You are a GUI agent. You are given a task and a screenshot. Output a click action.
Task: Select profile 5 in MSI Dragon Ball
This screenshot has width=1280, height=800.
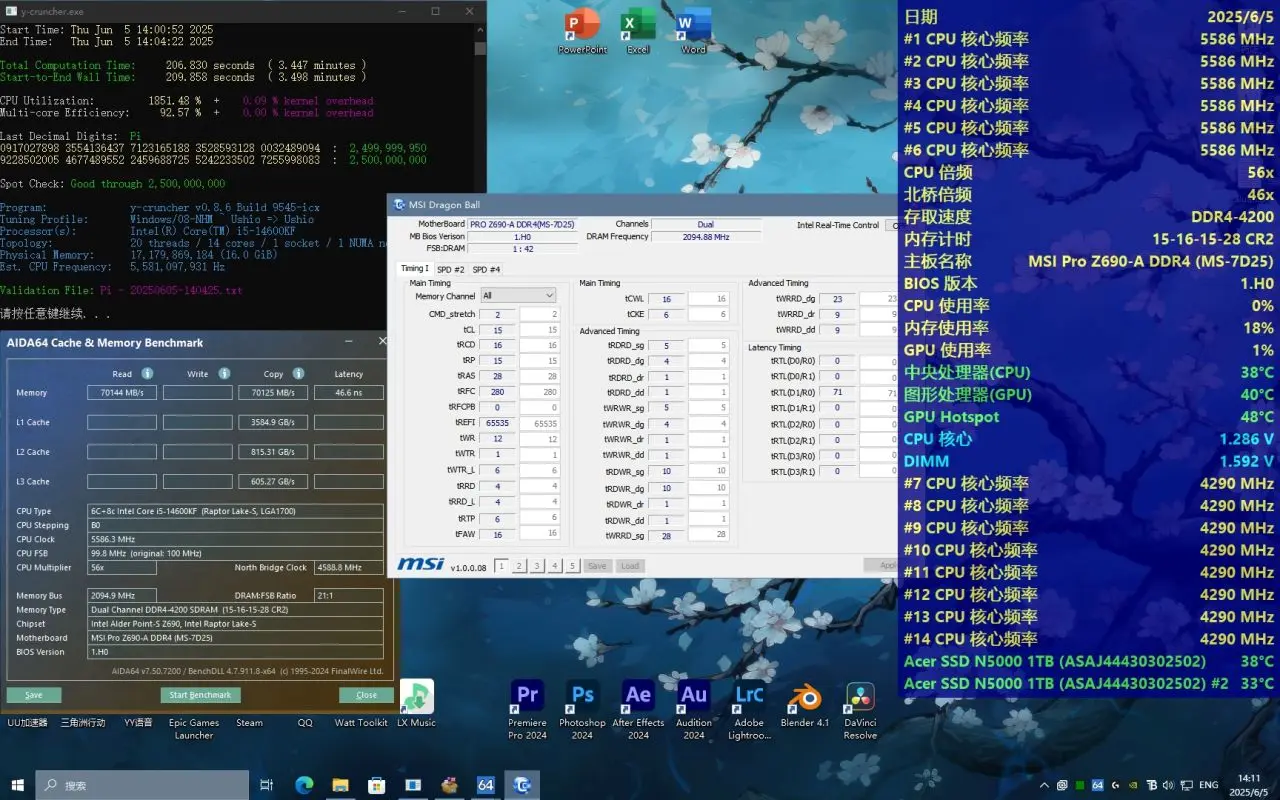pyautogui.click(x=573, y=566)
